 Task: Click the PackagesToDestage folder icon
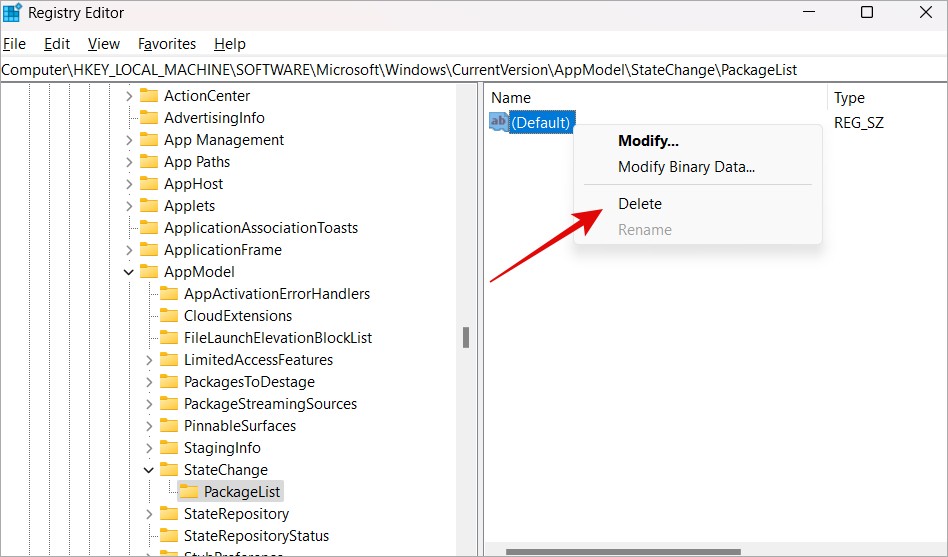[x=169, y=382]
